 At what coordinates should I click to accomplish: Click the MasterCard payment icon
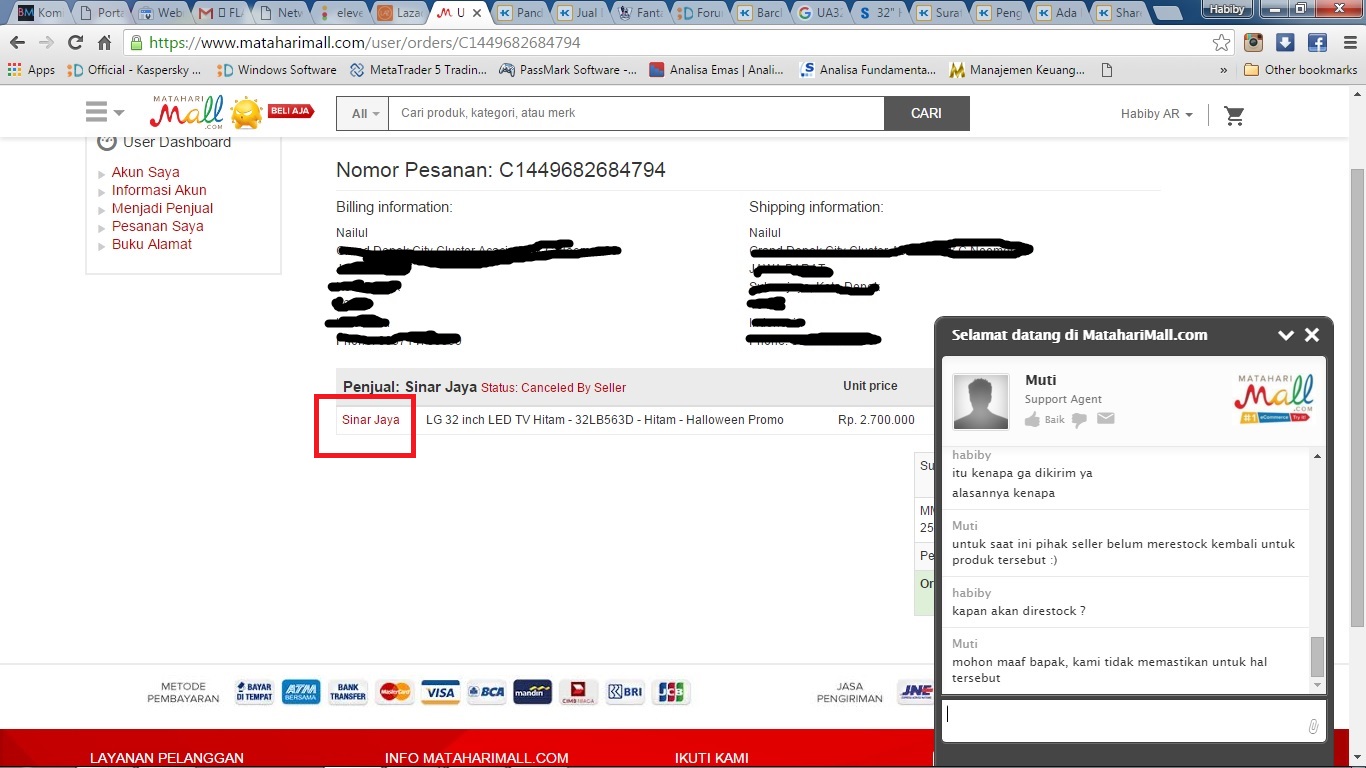(395, 692)
